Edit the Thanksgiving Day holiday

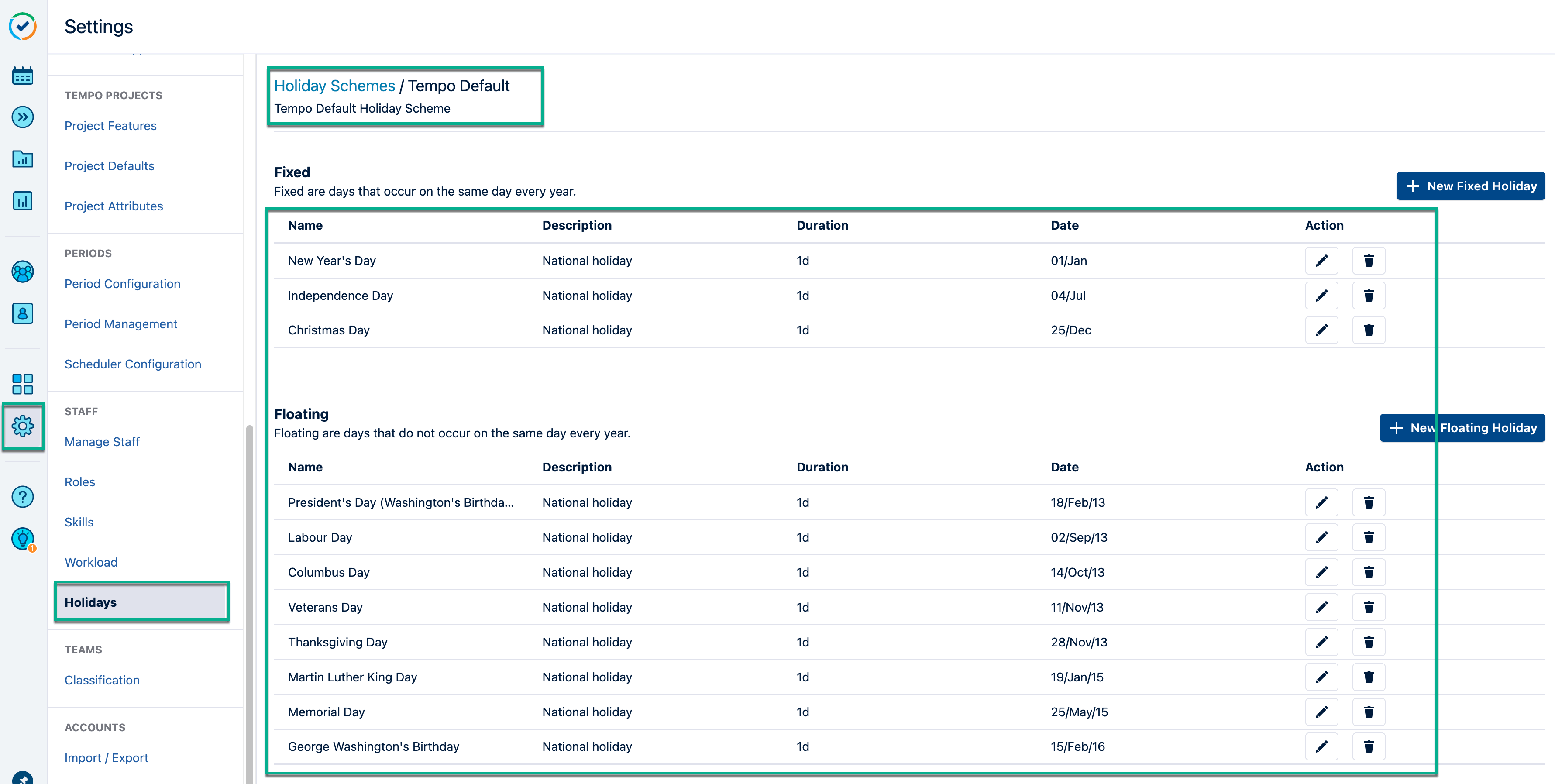[x=1321, y=642]
